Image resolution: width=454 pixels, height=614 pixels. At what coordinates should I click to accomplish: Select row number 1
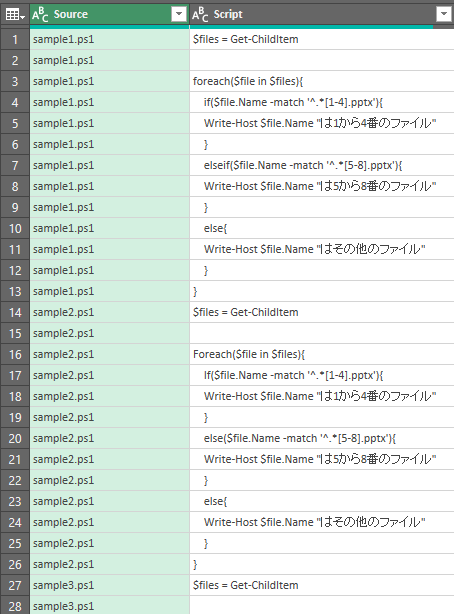pos(15,39)
